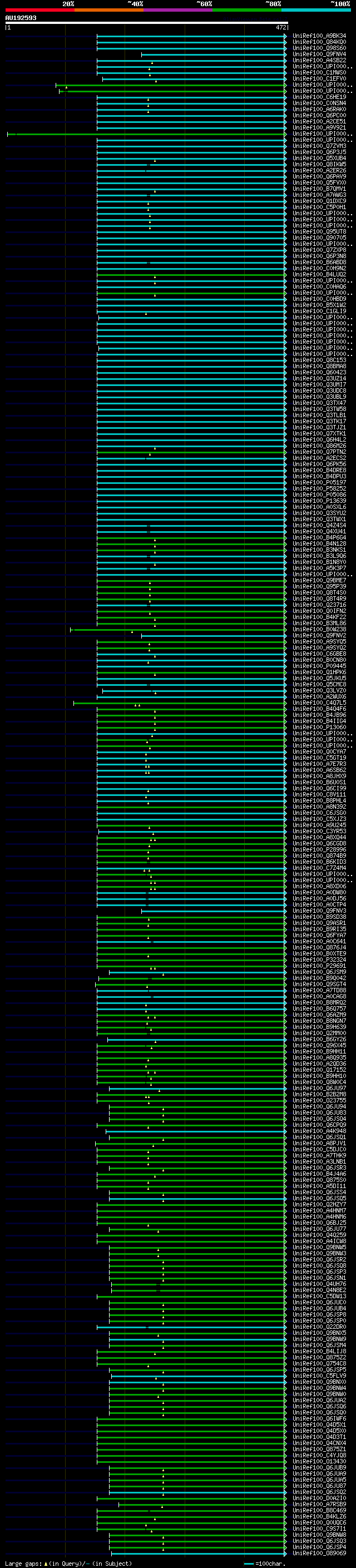
Task: Click the cyan ~100% identity legend segment
Action: coord(316,11)
